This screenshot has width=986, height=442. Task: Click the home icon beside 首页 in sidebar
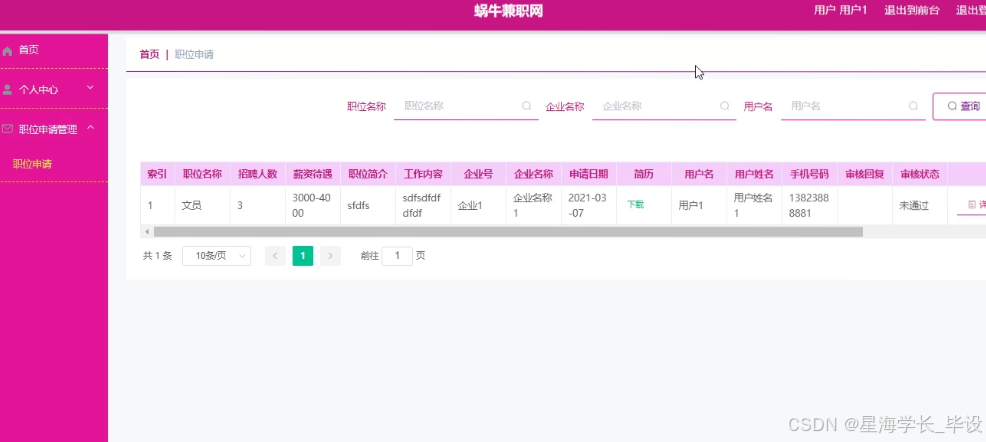coord(8,51)
